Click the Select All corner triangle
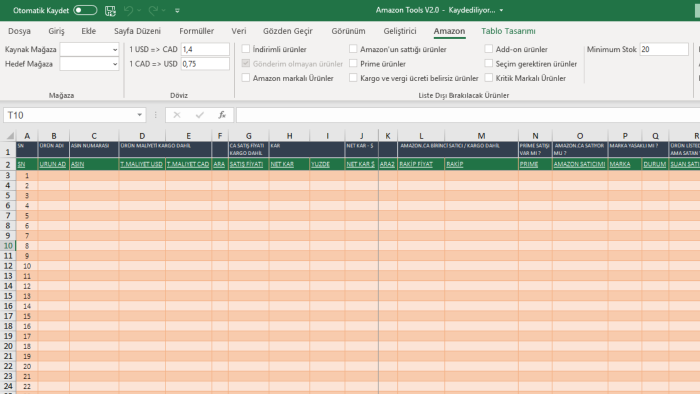700x394 pixels. coord(9,135)
